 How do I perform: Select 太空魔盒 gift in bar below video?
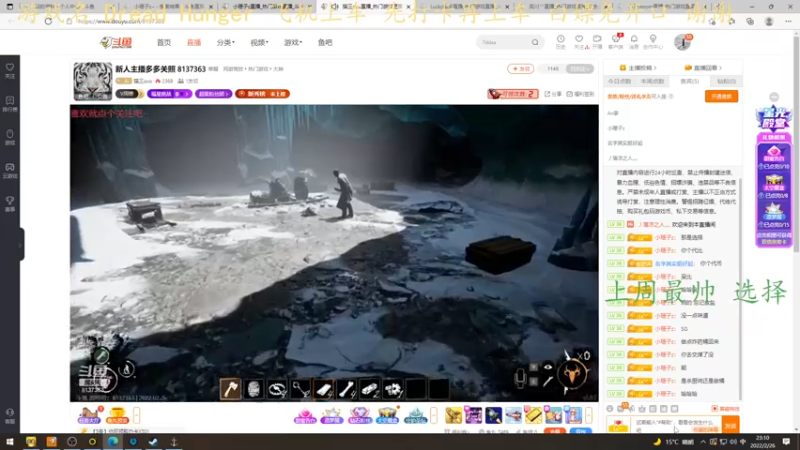click(x=387, y=415)
